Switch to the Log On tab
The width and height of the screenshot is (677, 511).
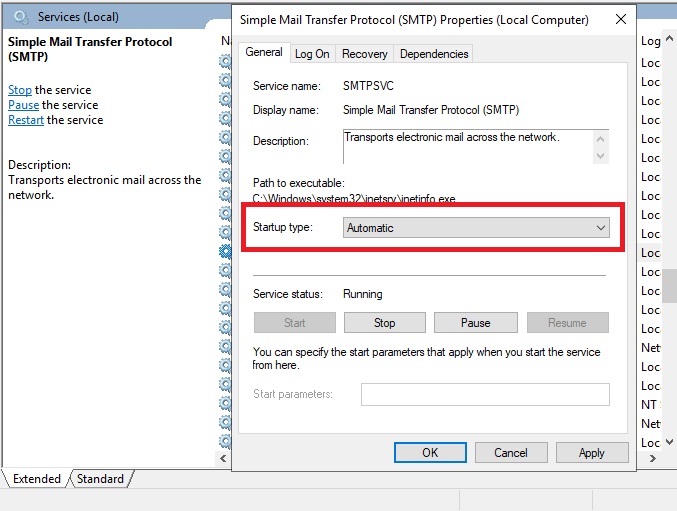pos(311,54)
